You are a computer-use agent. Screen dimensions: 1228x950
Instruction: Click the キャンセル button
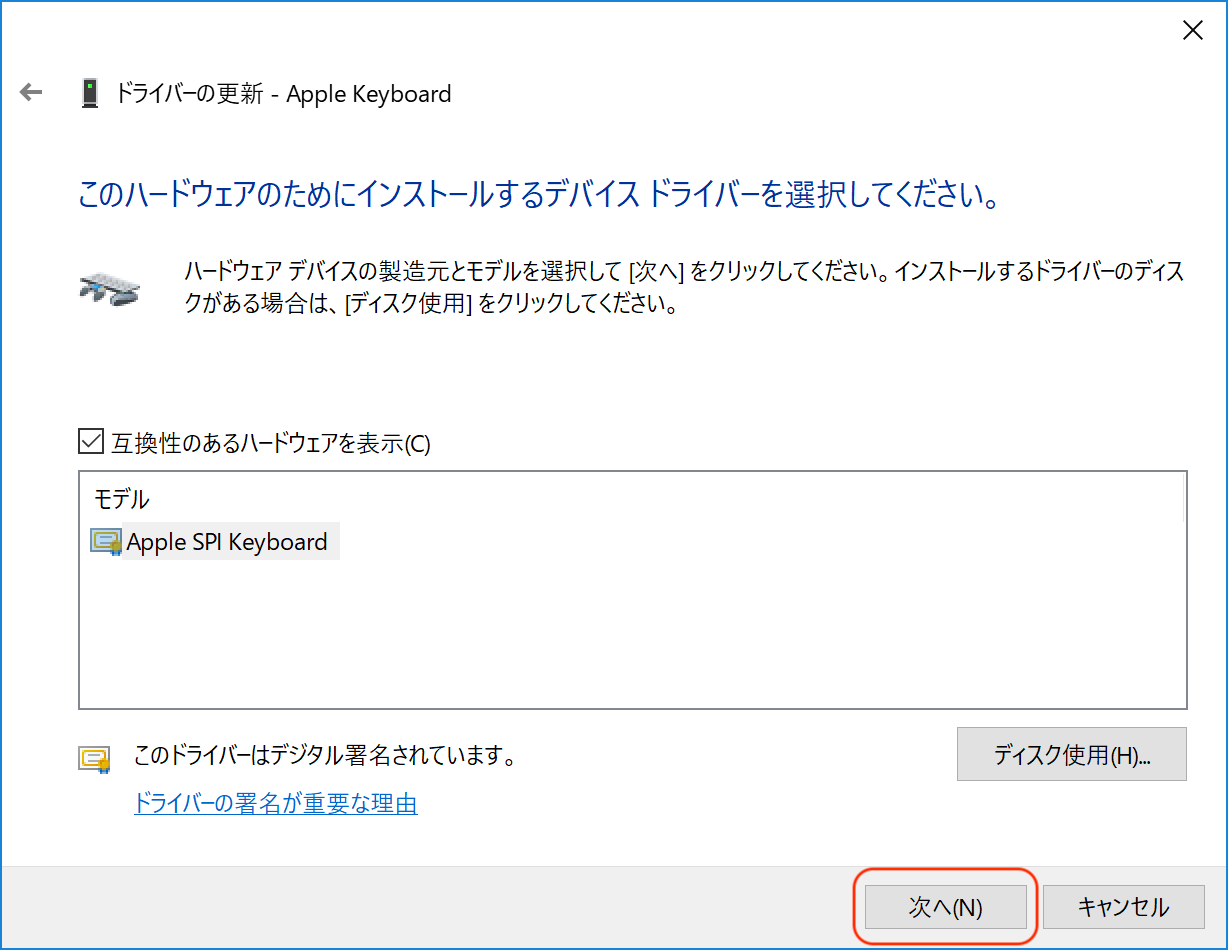[x=1124, y=907]
